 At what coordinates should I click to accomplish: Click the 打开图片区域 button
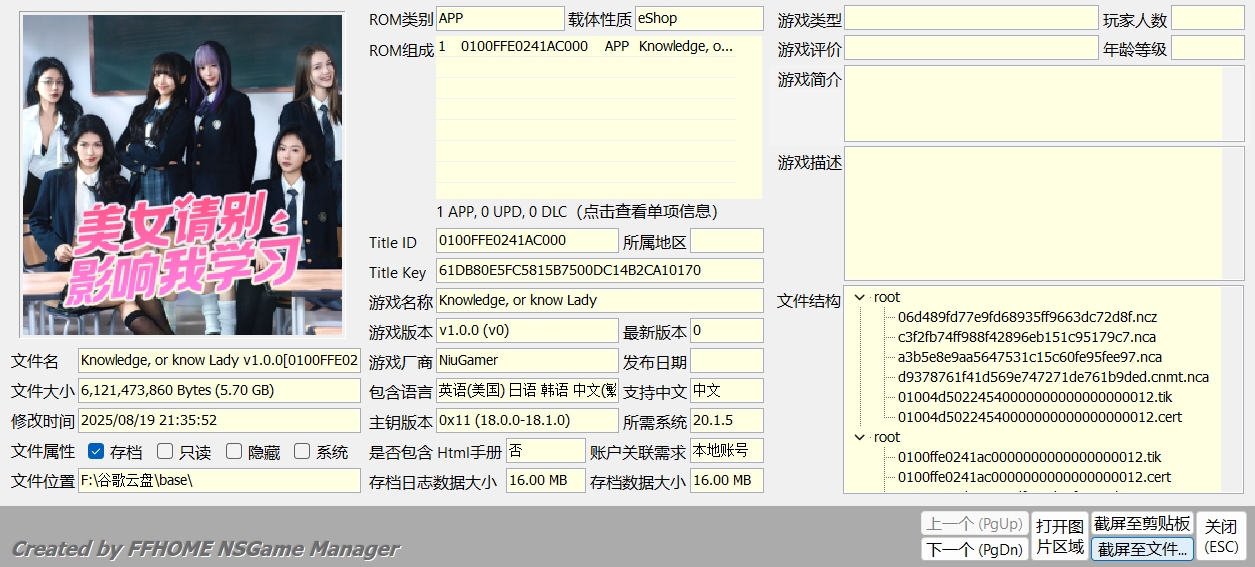[x=1059, y=536]
